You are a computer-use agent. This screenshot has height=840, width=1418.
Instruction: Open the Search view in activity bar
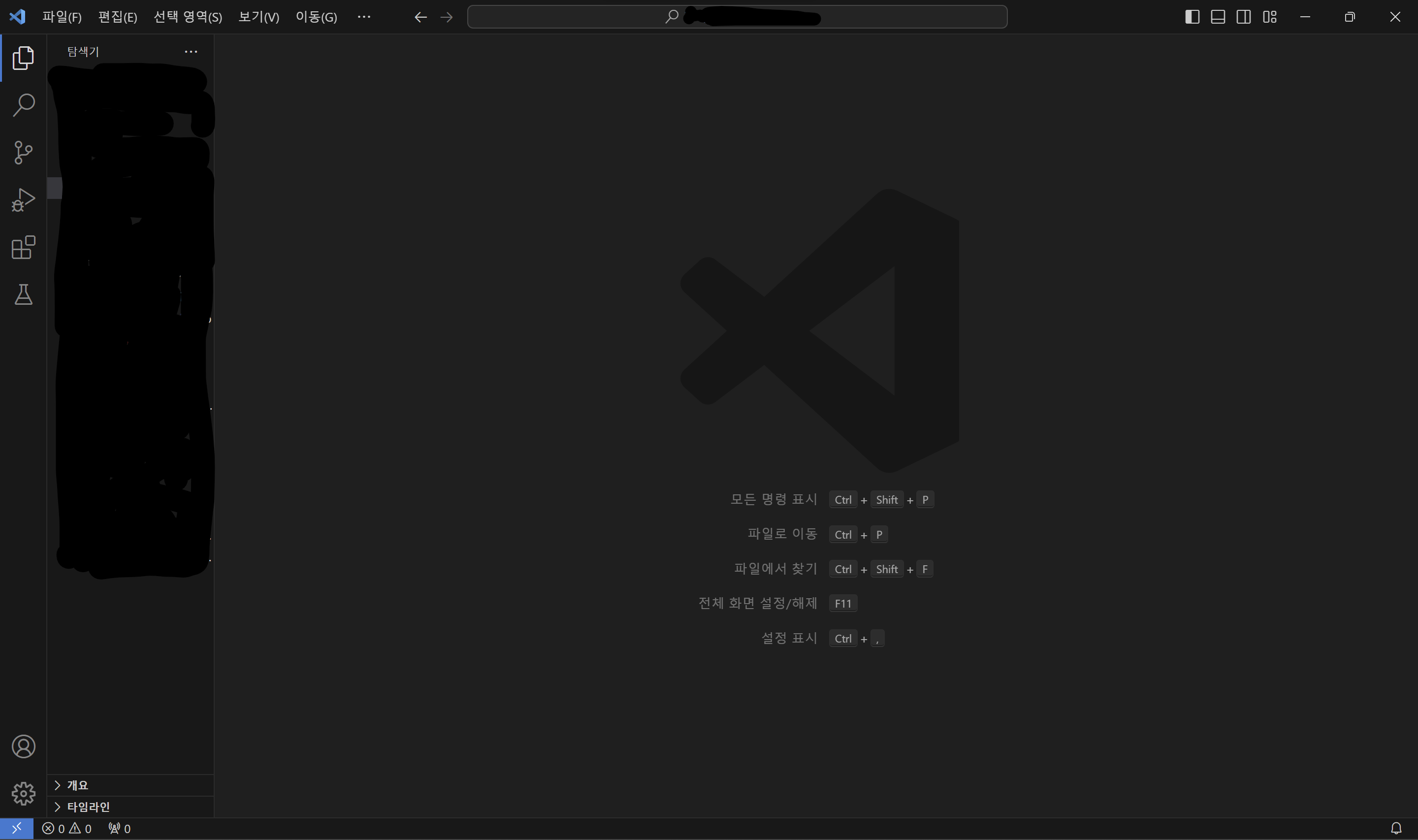coord(23,105)
